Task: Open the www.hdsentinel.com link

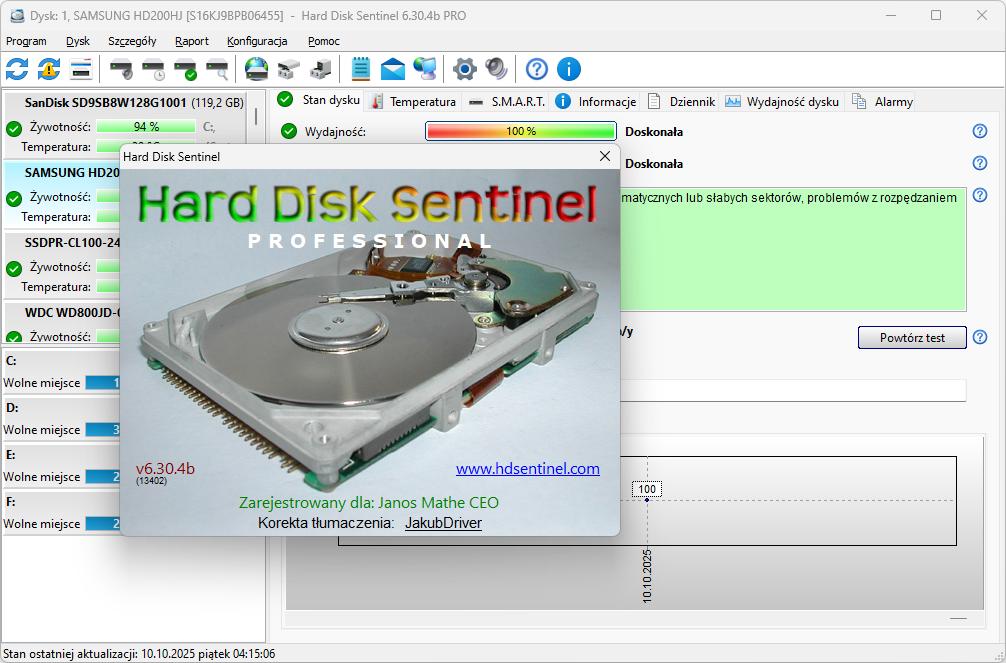Action: pyautogui.click(x=527, y=469)
